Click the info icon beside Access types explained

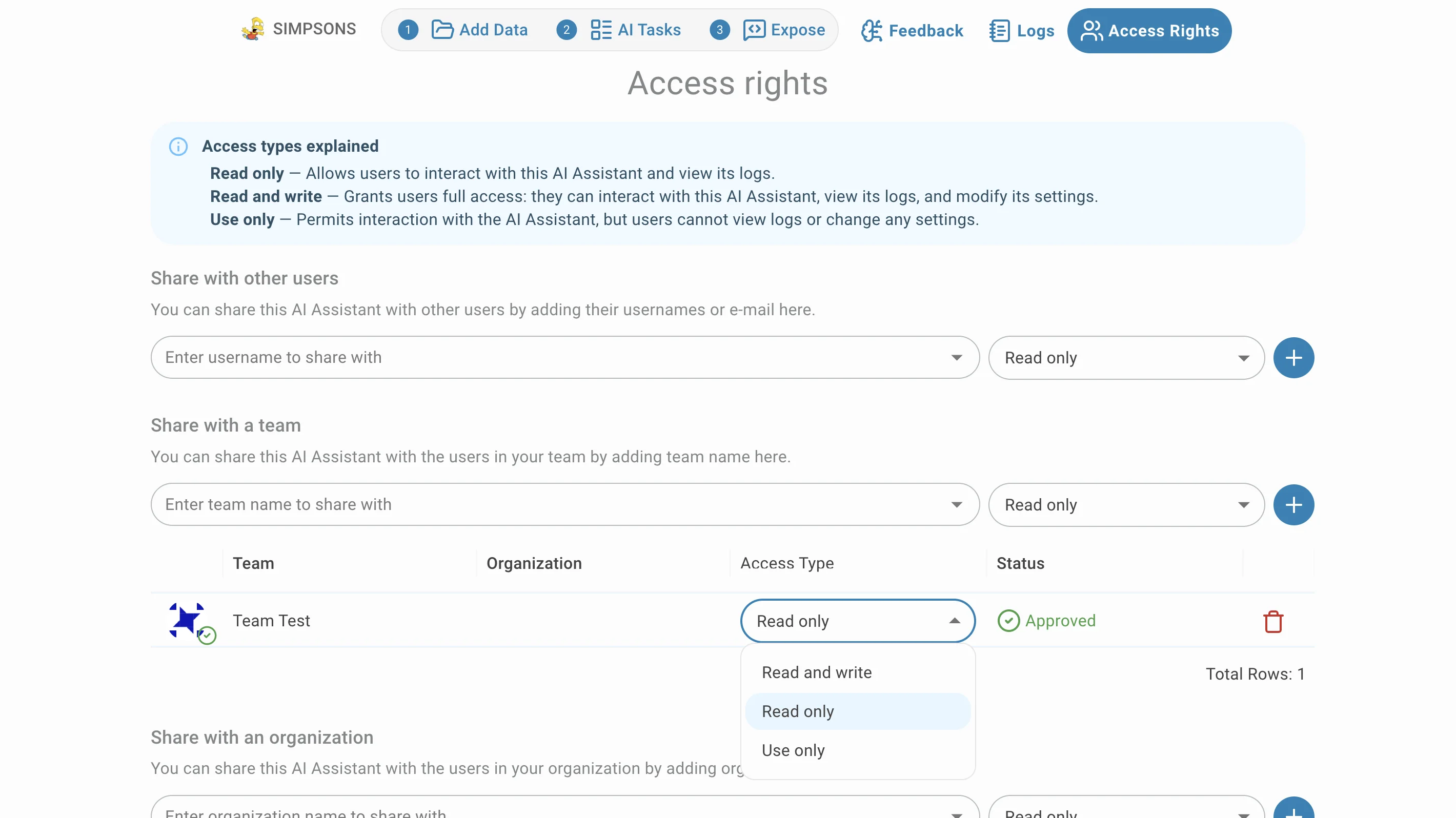[178, 146]
